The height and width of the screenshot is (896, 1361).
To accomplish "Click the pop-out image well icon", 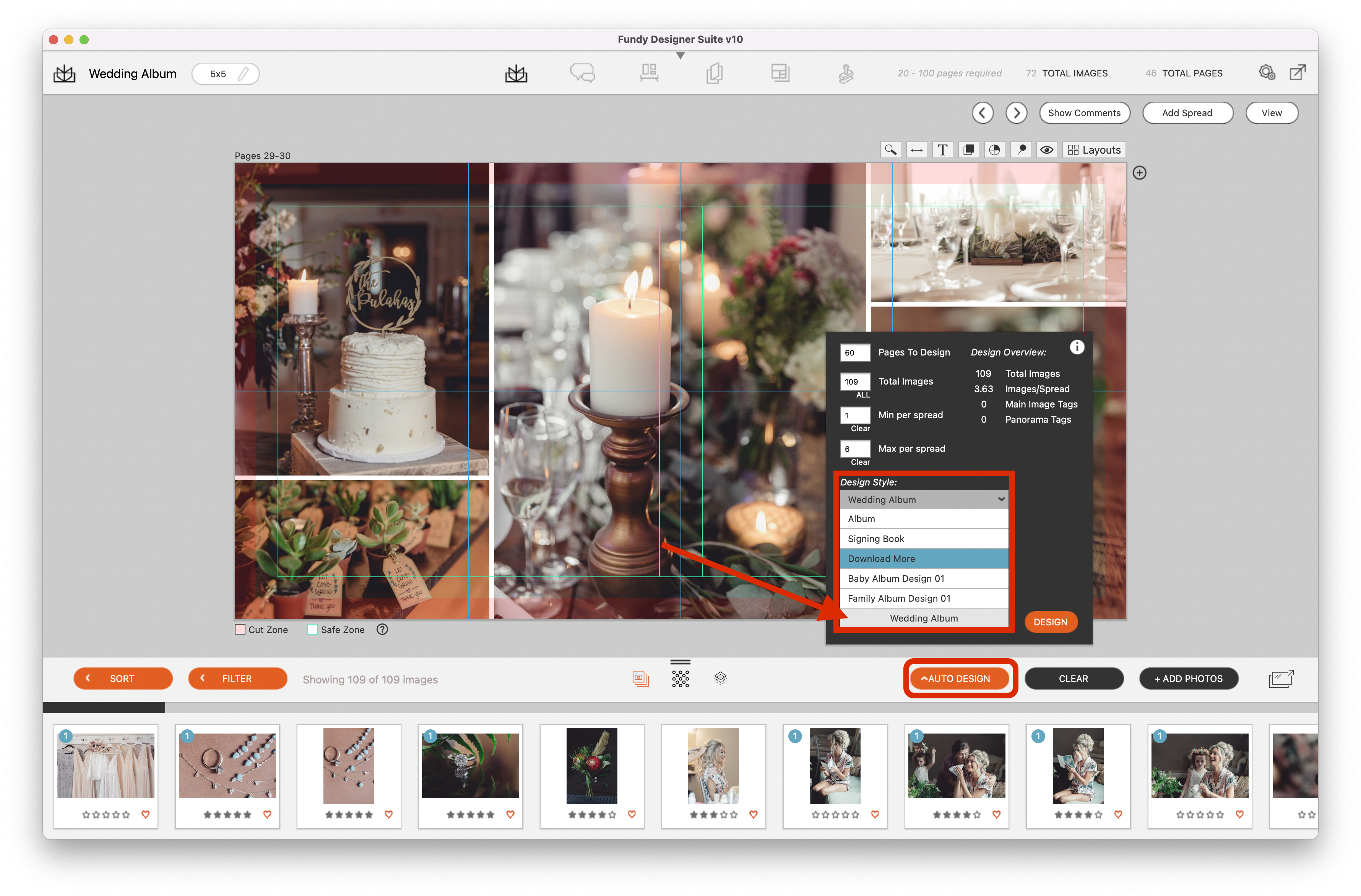I will (x=1281, y=679).
